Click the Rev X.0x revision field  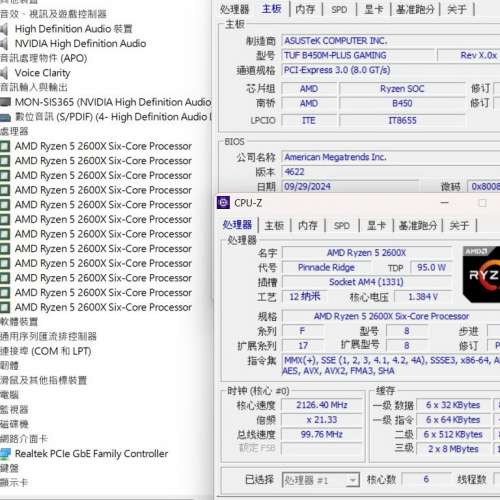click(469, 56)
